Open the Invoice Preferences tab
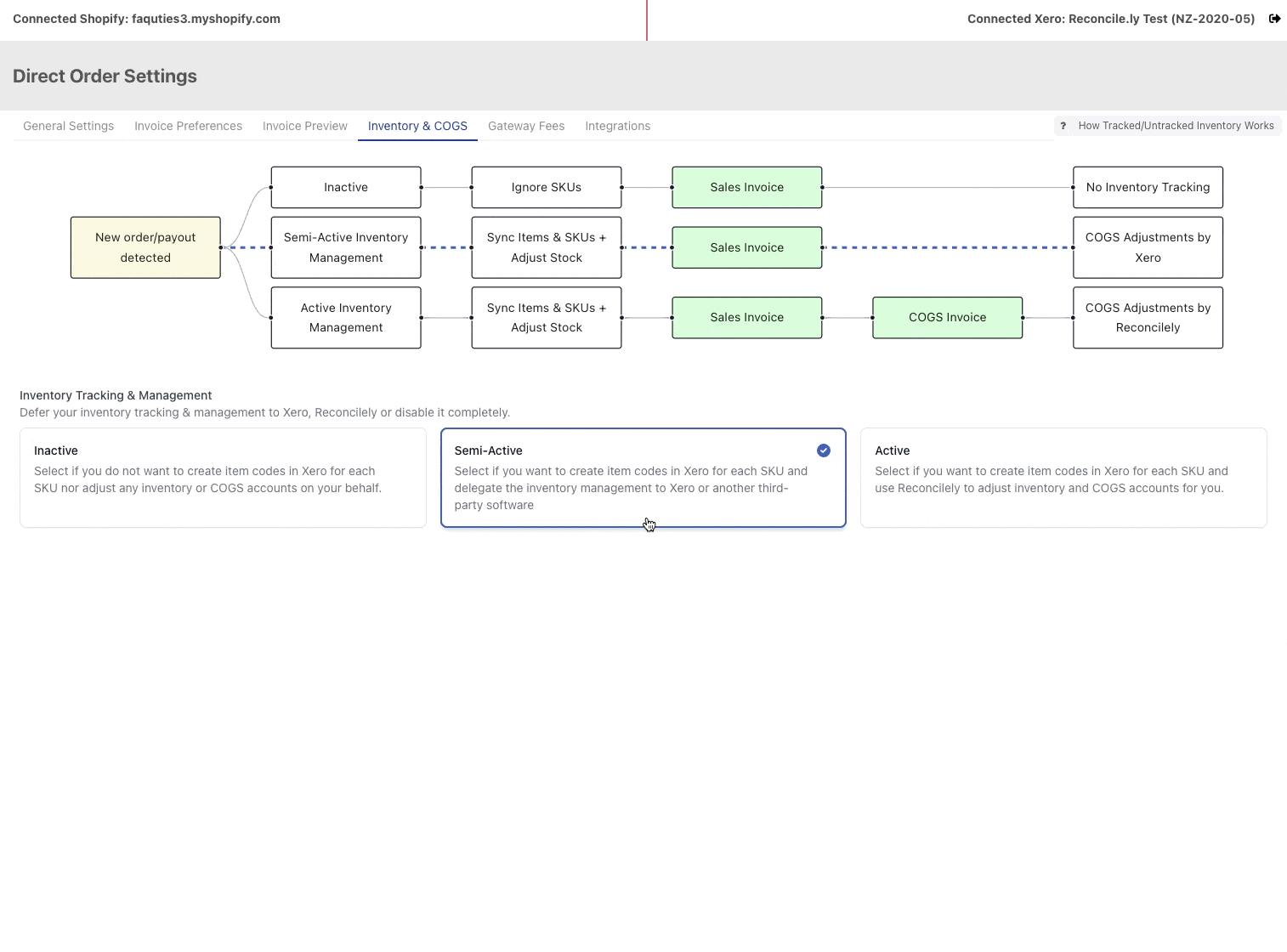1287x952 pixels. (x=188, y=126)
